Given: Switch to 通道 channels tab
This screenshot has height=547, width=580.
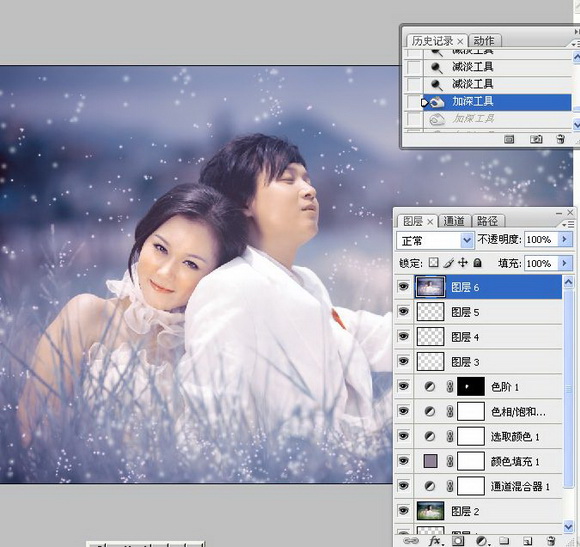Looking at the screenshot, I should pyautogui.click(x=453, y=221).
